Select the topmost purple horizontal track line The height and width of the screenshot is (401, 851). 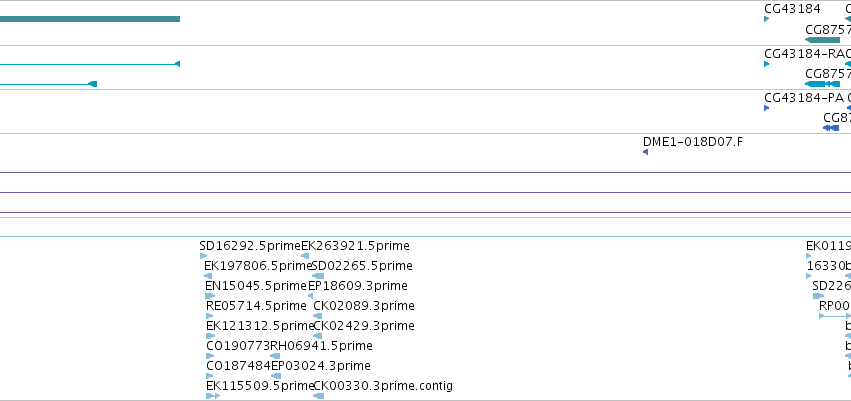(x=426, y=173)
